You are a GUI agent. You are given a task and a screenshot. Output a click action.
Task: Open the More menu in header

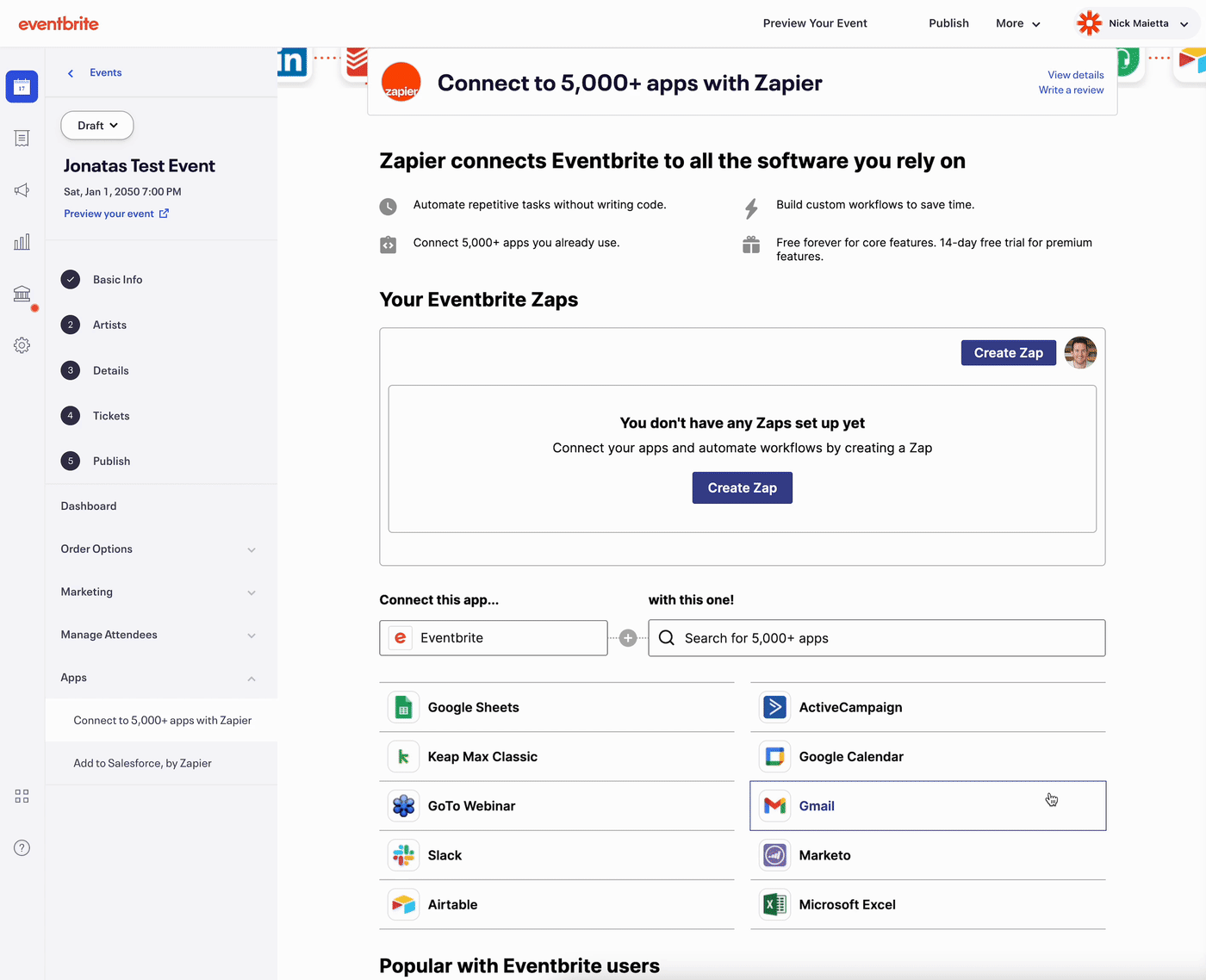pyautogui.click(x=1018, y=23)
